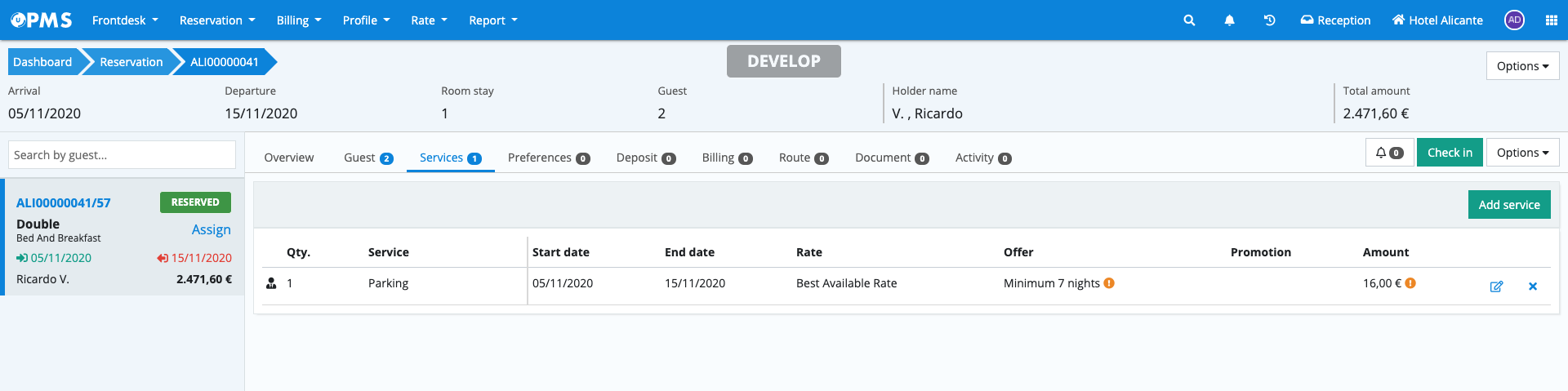
Task: Expand the Frontdesk dropdown menu
Action: [x=125, y=20]
